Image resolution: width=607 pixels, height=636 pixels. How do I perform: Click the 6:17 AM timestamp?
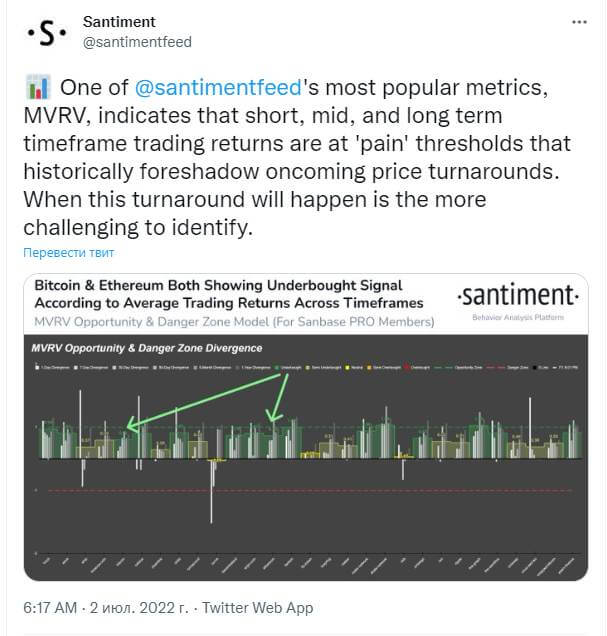(50, 608)
